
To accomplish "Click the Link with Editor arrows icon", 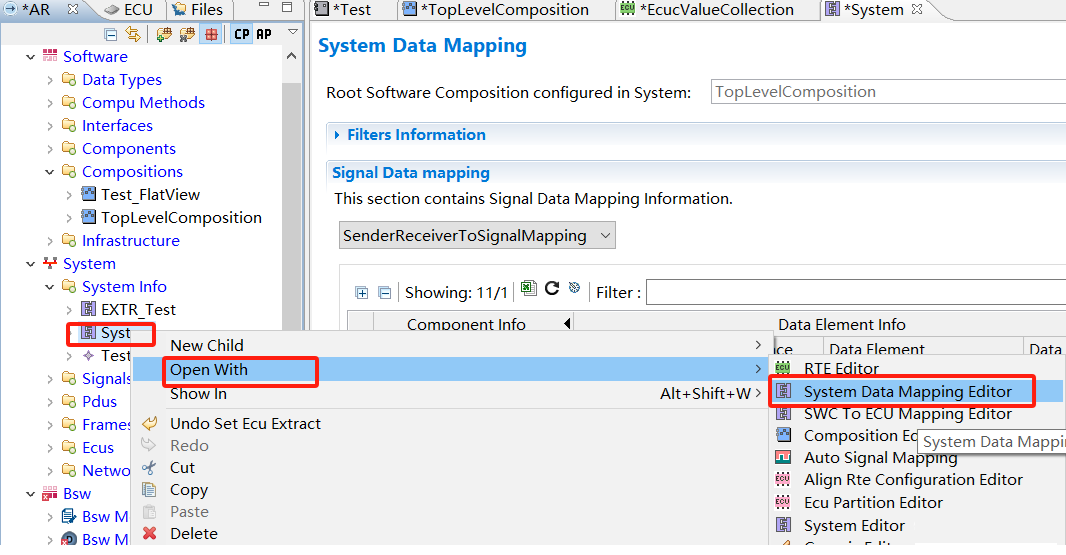I will click(133, 34).
